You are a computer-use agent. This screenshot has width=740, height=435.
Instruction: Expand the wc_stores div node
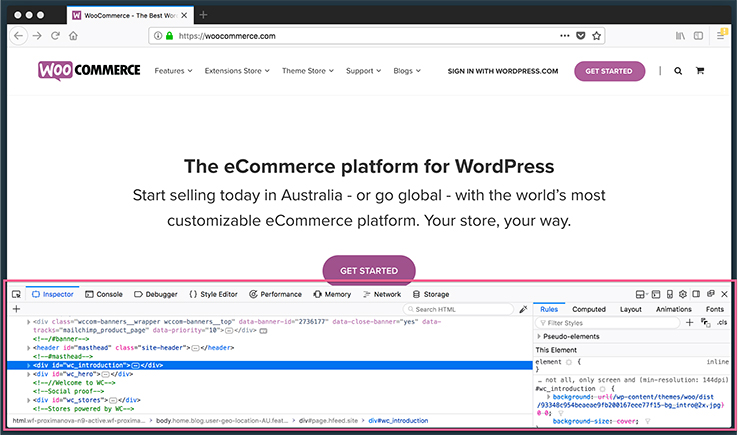[29, 400]
